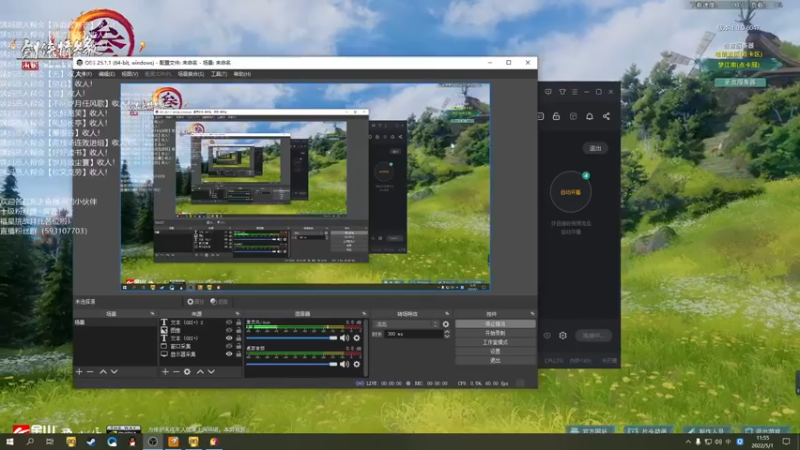The width and height of the screenshot is (800, 450).
Task: Open the QQ penguin icon in the taskbar
Action: [x=132, y=441]
